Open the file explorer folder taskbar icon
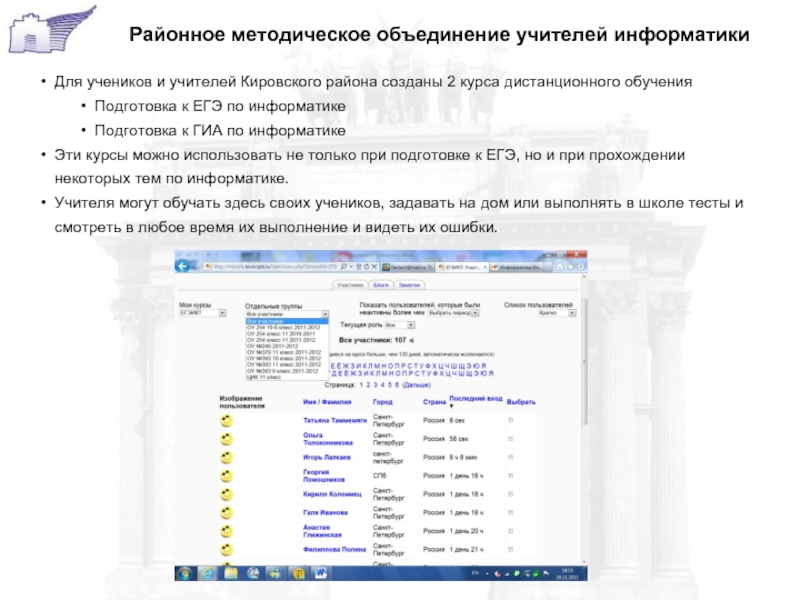 coord(231,573)
